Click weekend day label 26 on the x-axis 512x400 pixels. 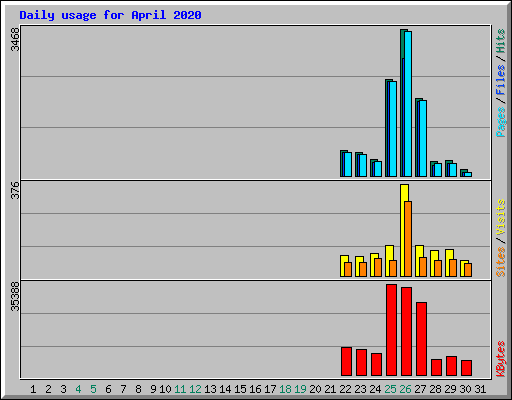coord(405,389)
